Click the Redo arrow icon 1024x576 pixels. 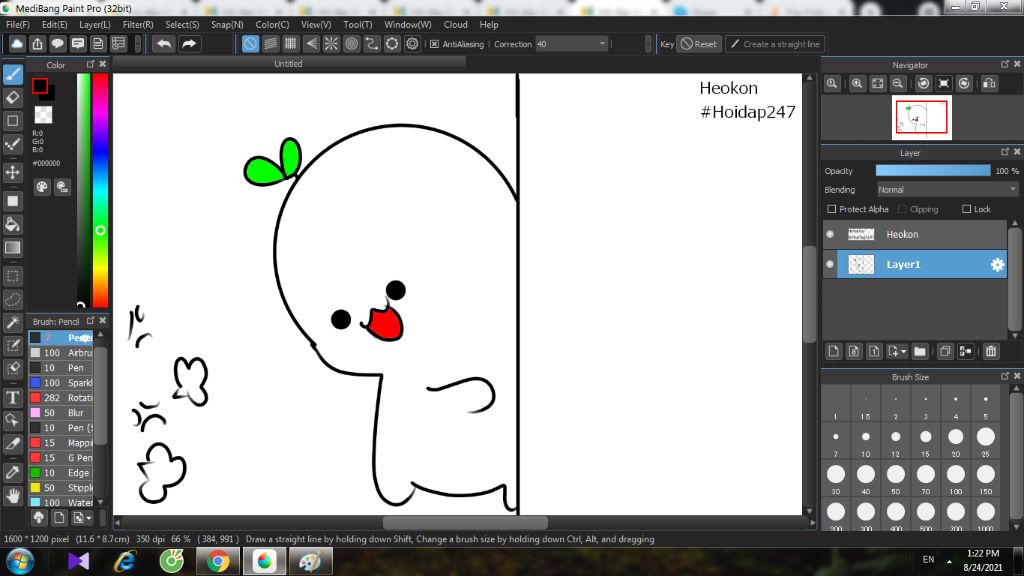(x=189, y=44)
